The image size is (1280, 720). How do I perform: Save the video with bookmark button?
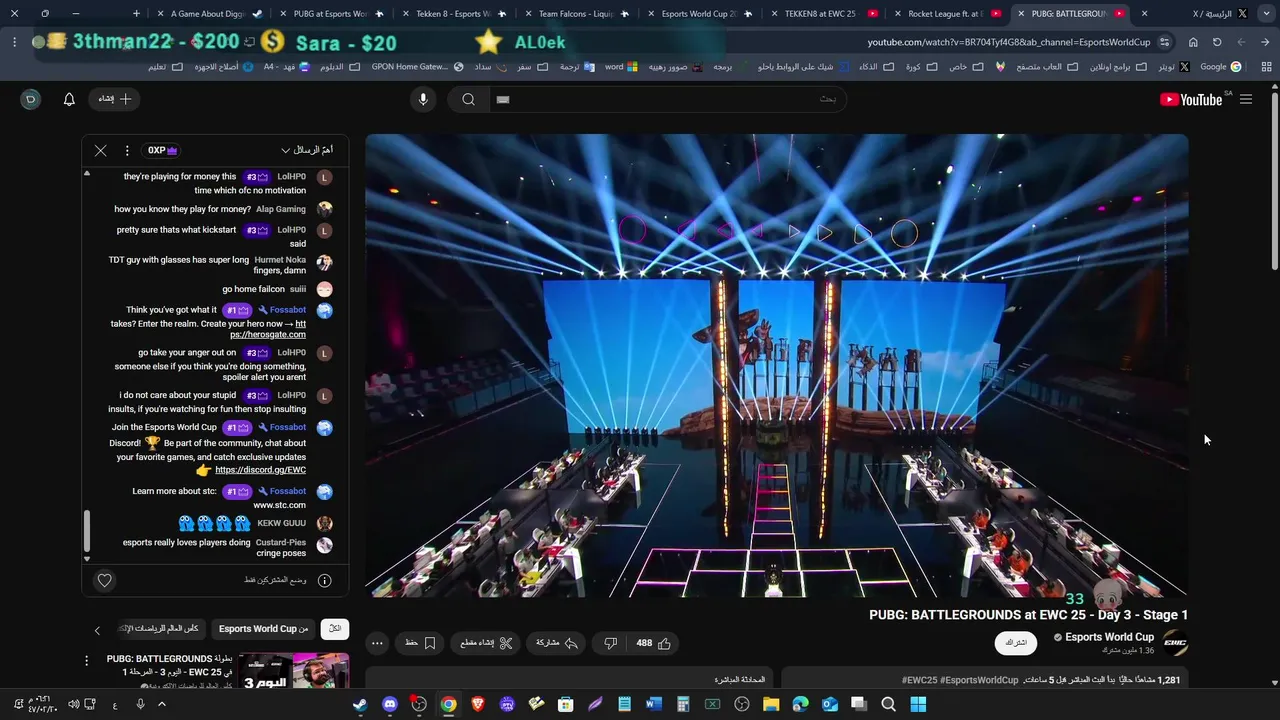(x=420, y=643)
